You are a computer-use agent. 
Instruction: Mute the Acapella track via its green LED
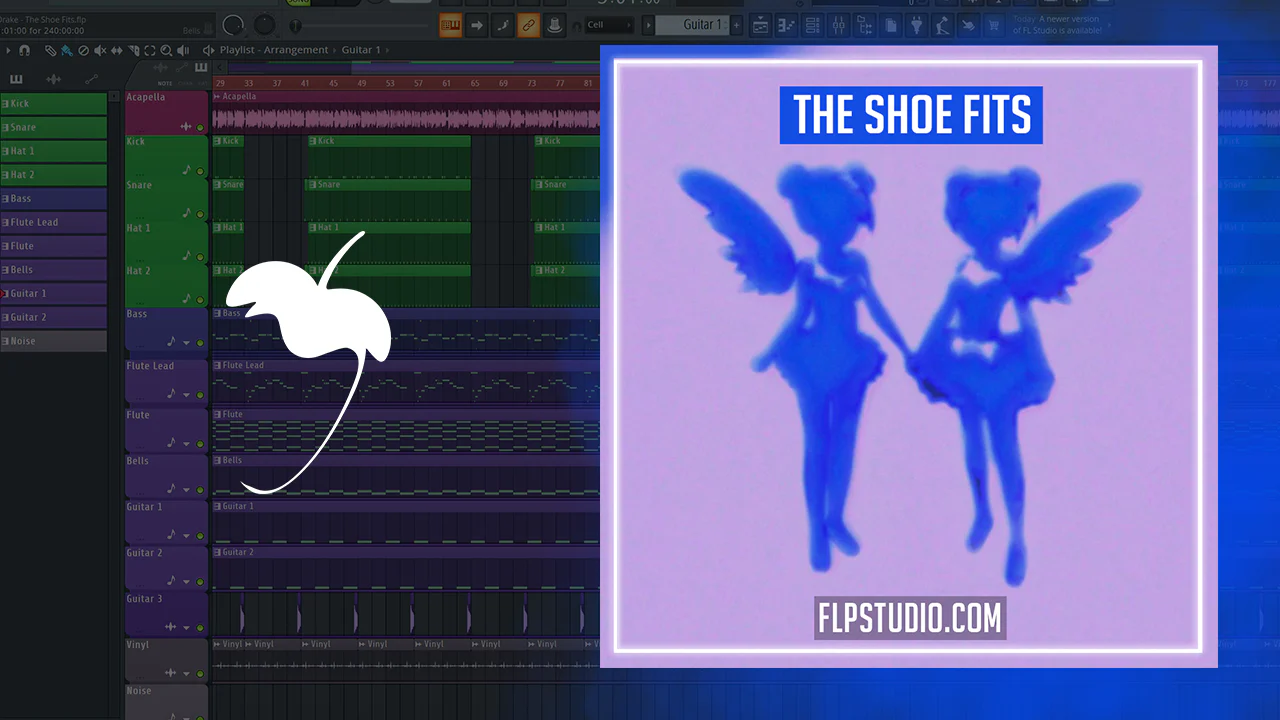(200, 128)
